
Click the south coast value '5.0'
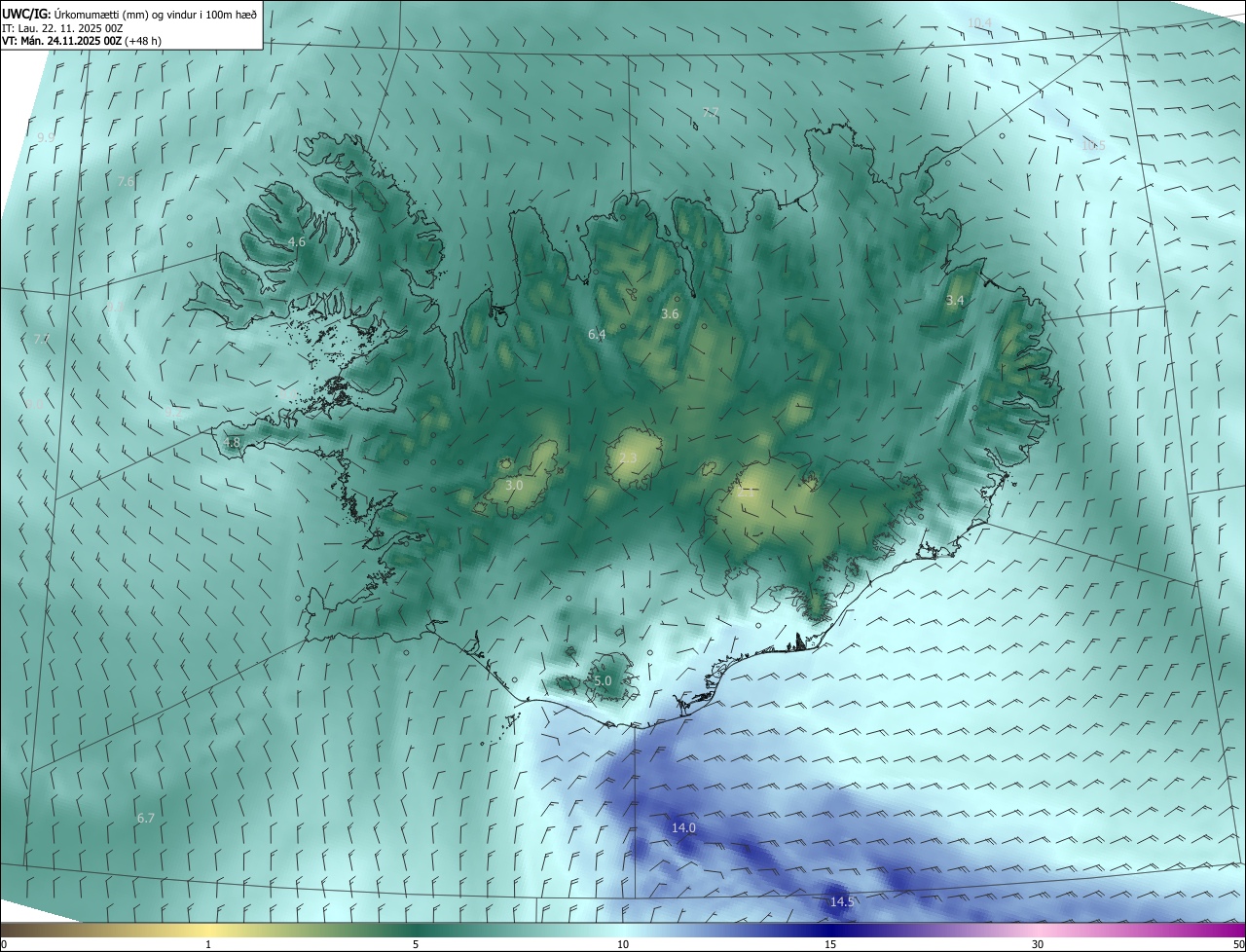click(x=603, y=680)
